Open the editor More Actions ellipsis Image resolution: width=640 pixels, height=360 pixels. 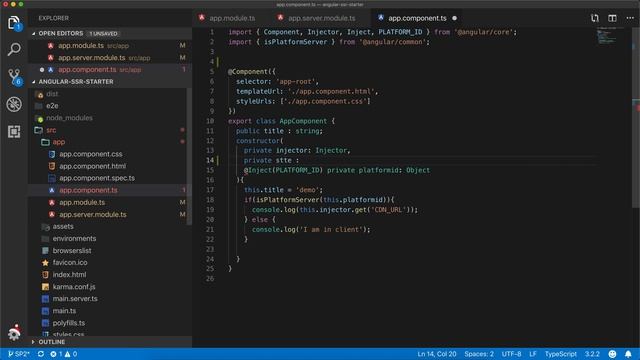click(x=630, y=18)
